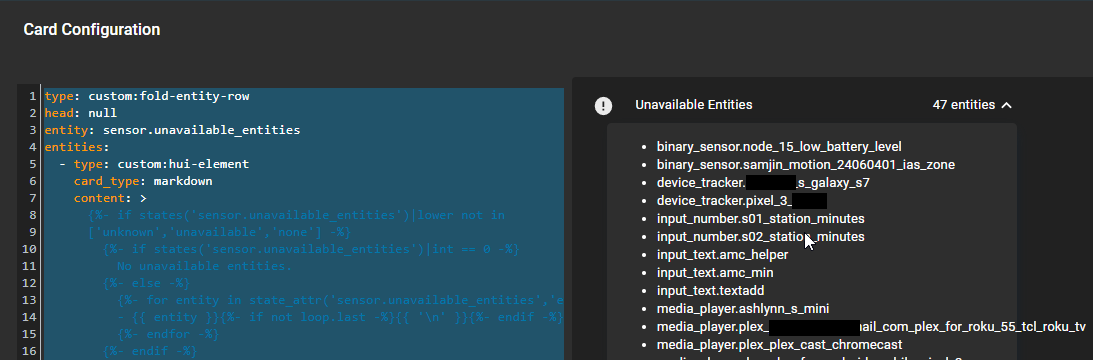
Task: Click line number 10 in editor gutter
Action: click(30, 249)
